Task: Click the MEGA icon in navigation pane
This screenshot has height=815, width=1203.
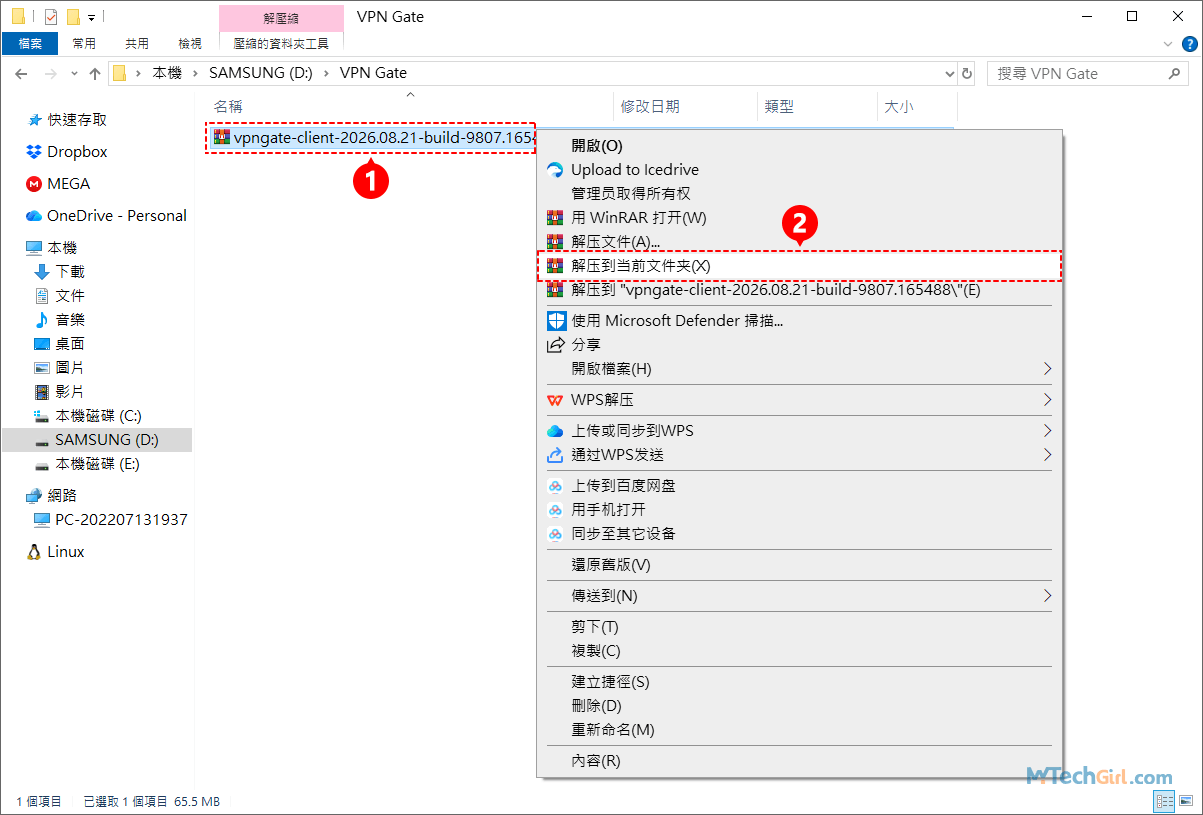Action: (x=34, y=184)
